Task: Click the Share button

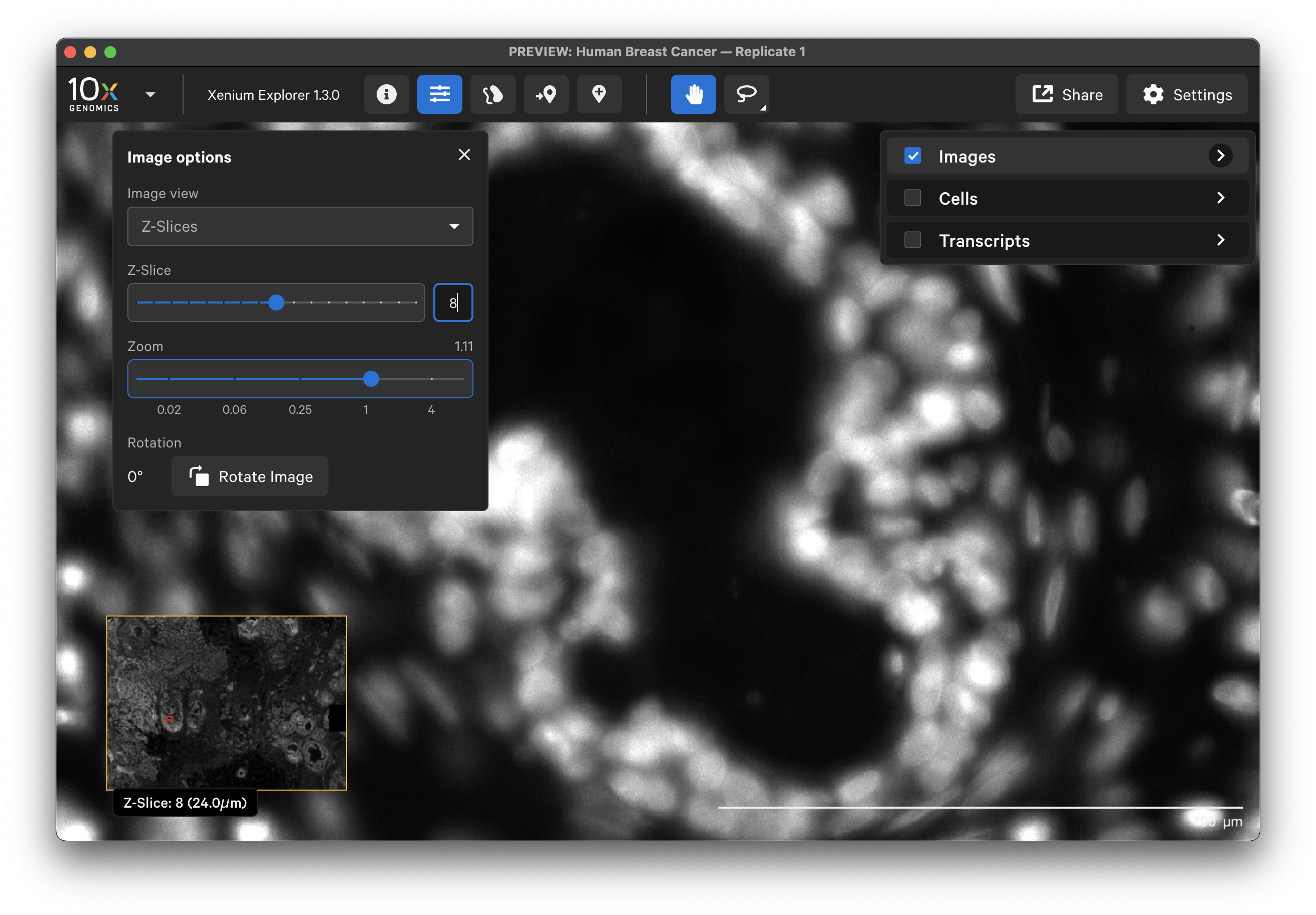Action: tap(1067, 95)
